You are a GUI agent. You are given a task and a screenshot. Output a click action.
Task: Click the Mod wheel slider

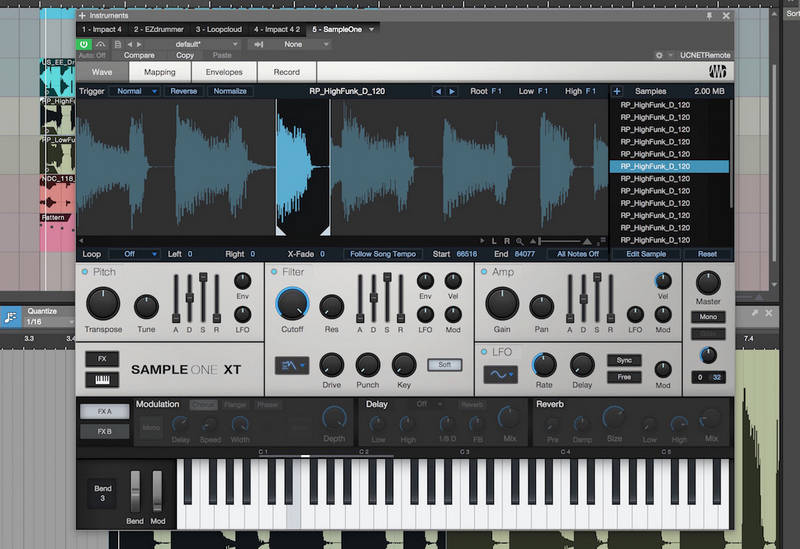click(x=156, y=491)
